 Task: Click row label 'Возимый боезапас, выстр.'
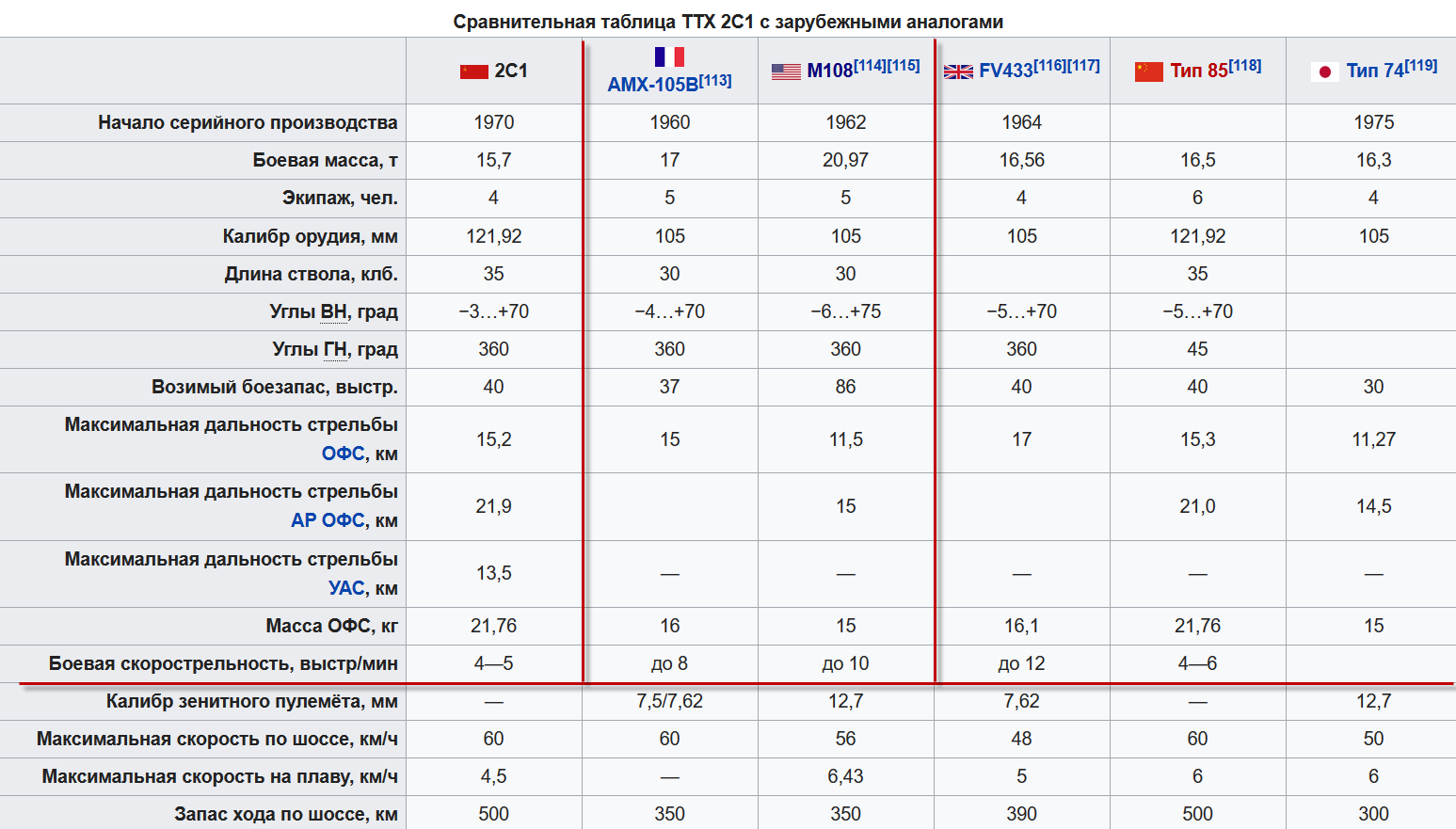pyautogui.click(x=275, y=387)
